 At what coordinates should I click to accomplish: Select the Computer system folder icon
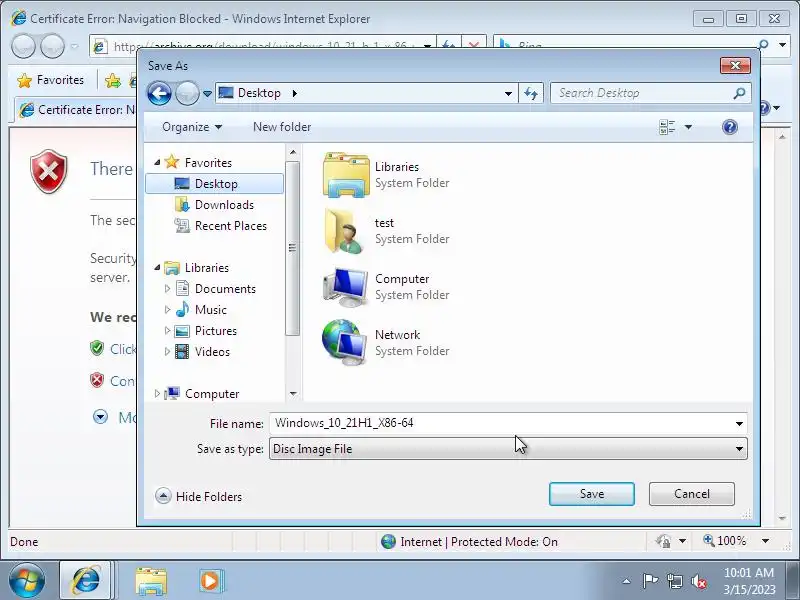tap(346, 287)
